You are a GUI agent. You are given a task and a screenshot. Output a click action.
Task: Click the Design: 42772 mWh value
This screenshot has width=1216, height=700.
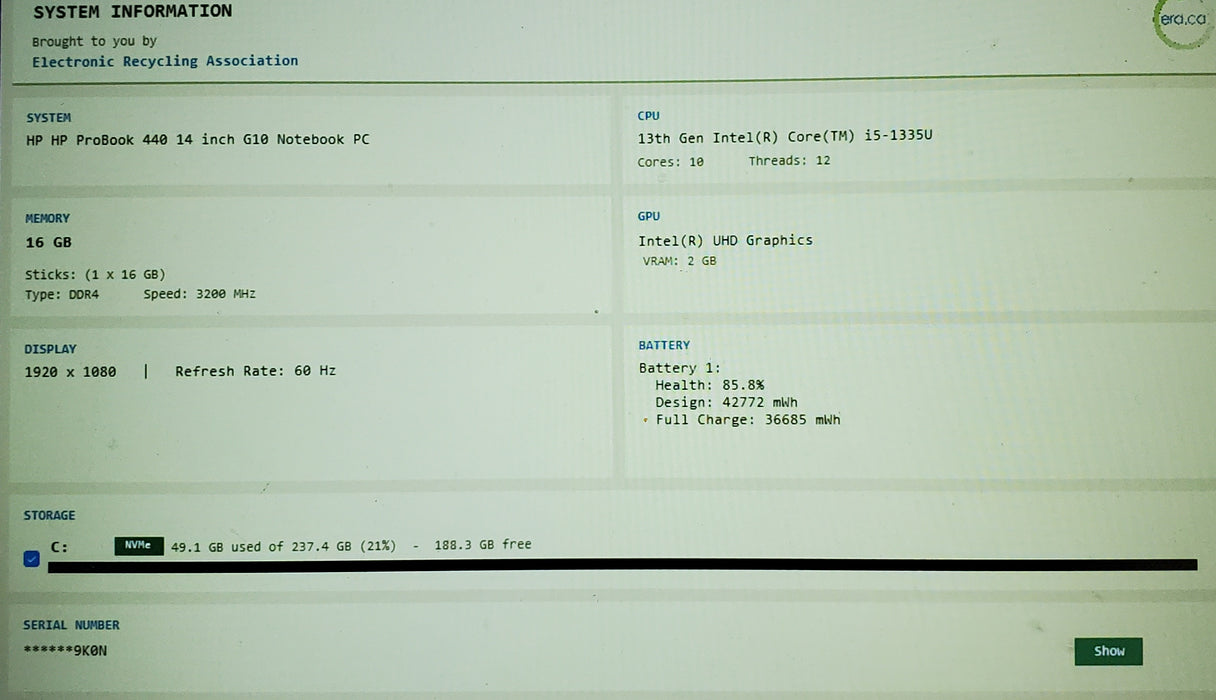[x=726, y=402]
